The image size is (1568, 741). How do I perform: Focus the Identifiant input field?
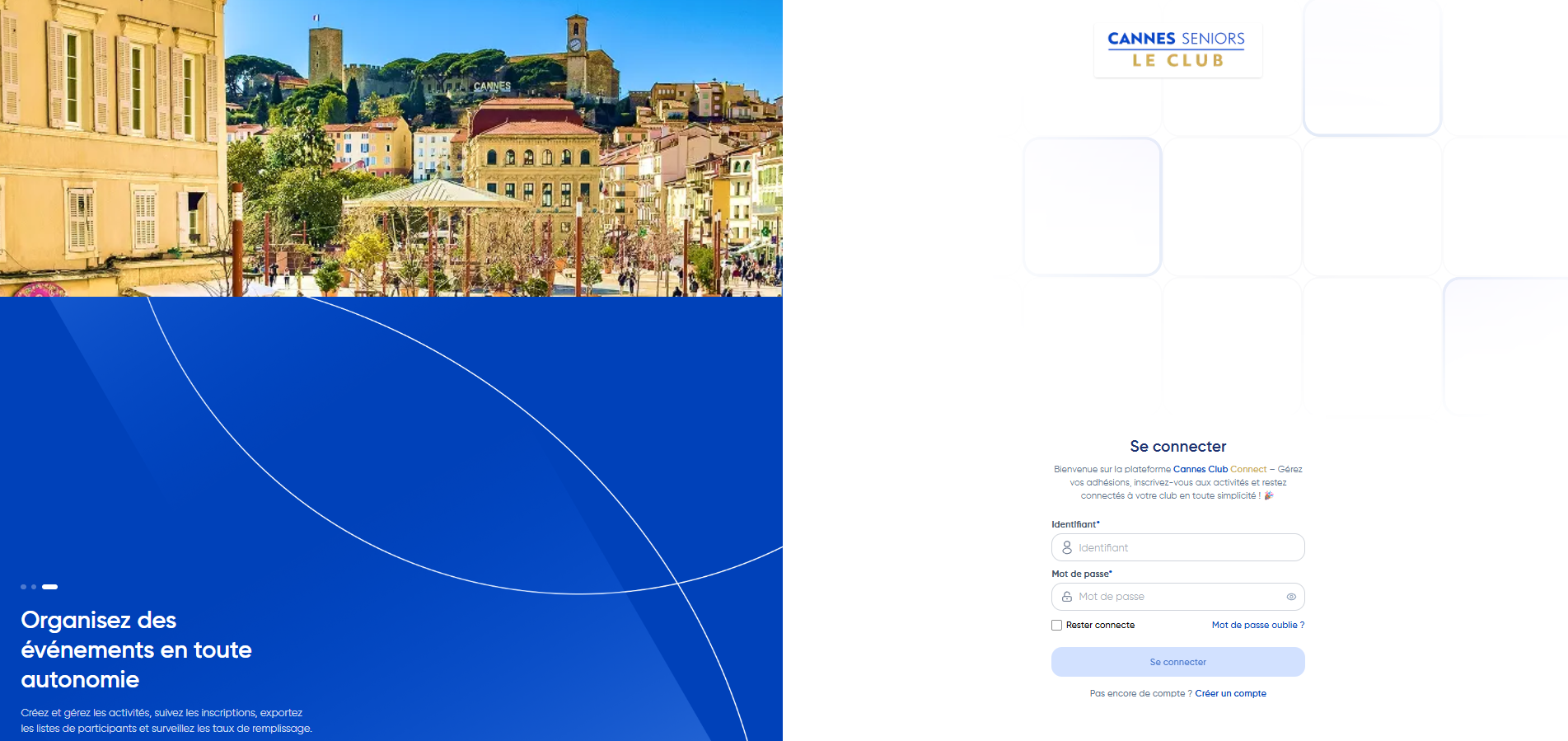[x=1178, y=547]
